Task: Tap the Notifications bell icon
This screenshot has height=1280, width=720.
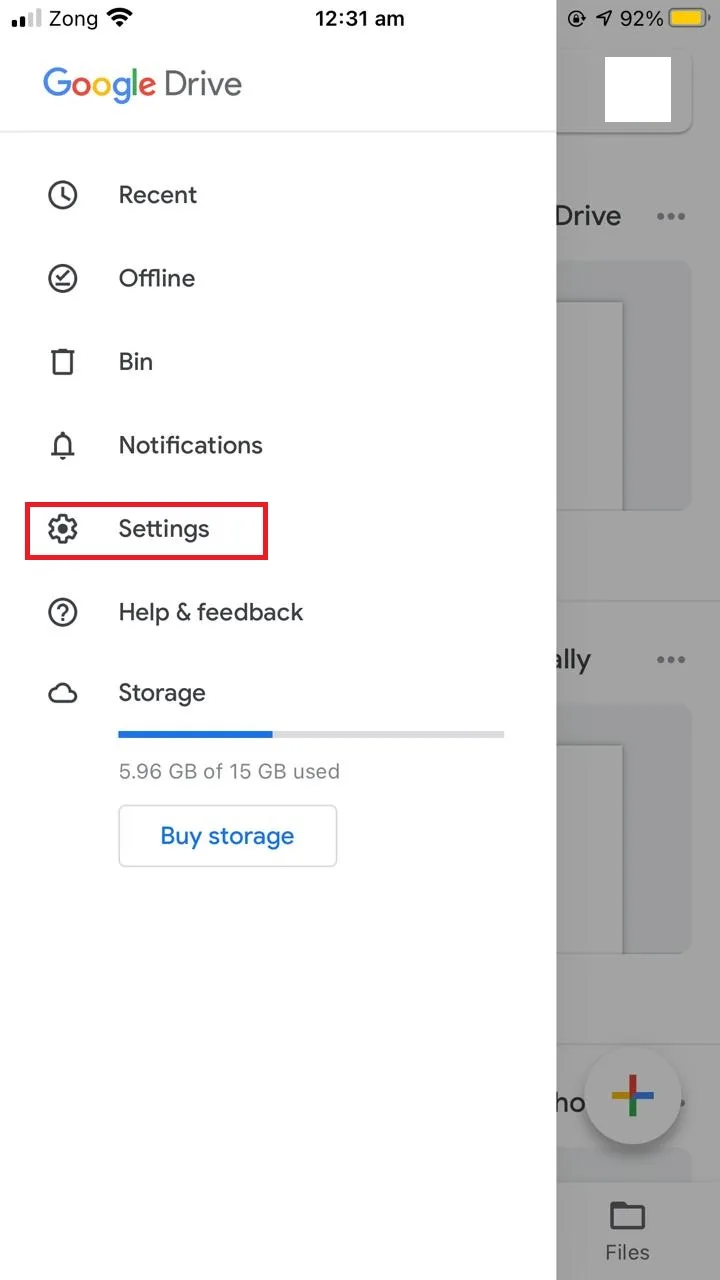Action: (63, 446)
